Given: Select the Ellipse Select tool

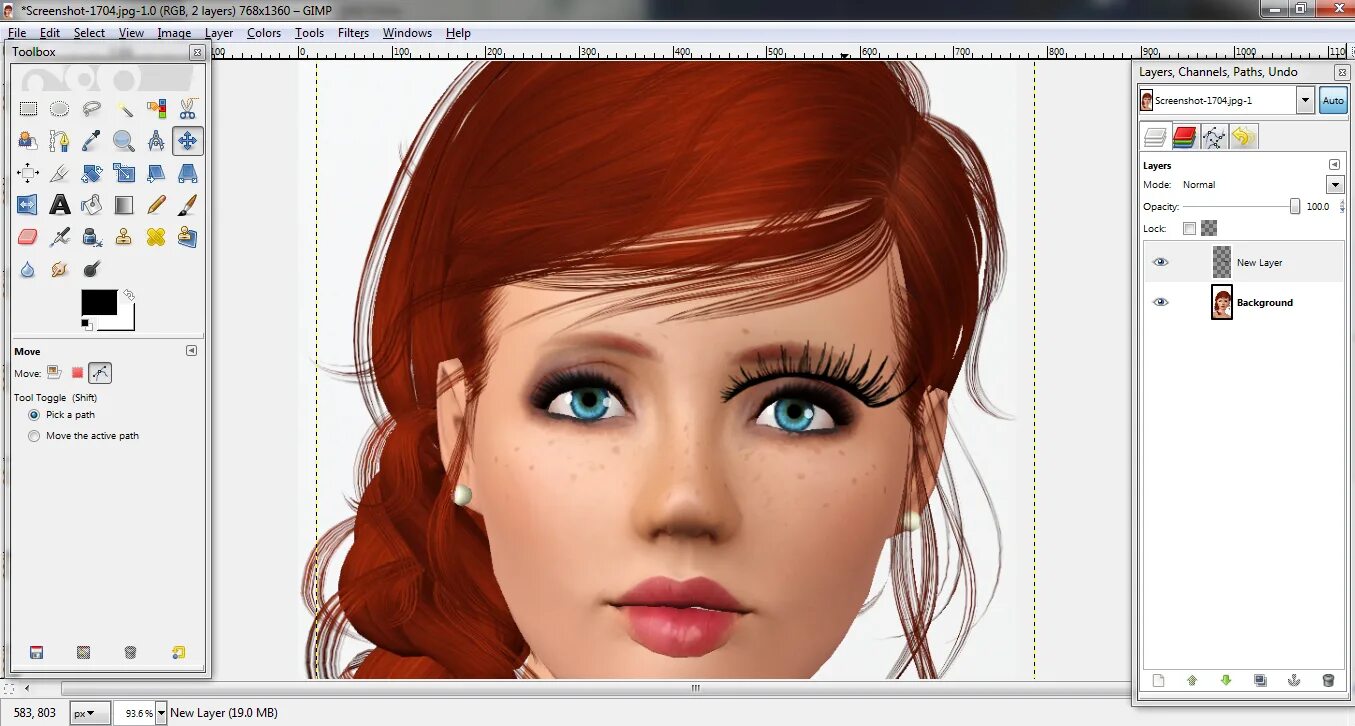Looking at the screenshot, I should click(x=60, y=109).
